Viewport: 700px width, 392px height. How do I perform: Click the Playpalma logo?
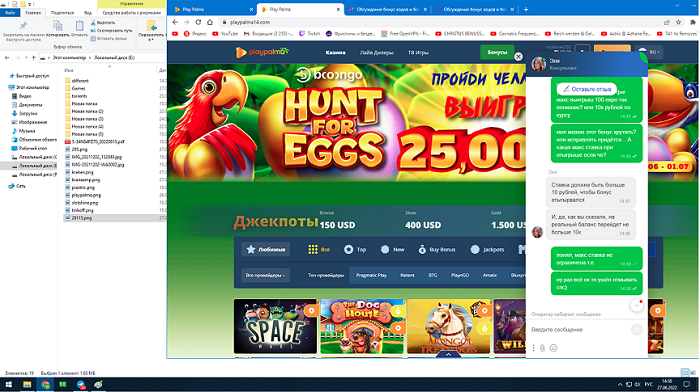tap(262, 52)
